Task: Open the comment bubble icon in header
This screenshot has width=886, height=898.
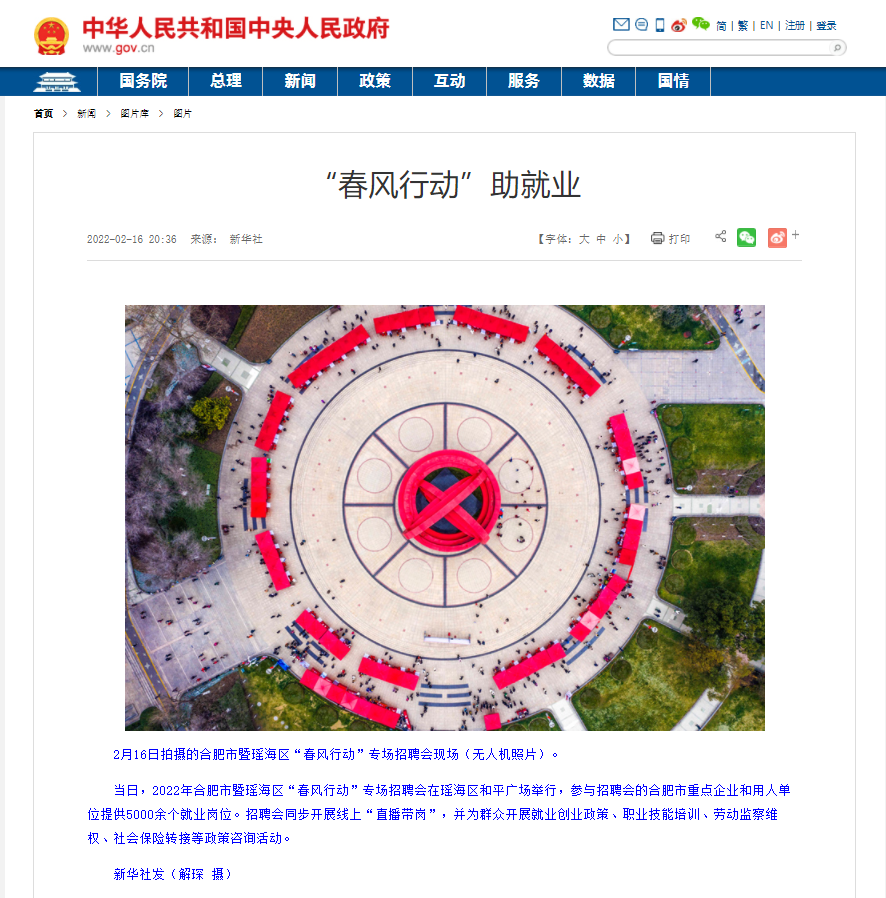Action: pyautogui.click(x=641, y=24)
